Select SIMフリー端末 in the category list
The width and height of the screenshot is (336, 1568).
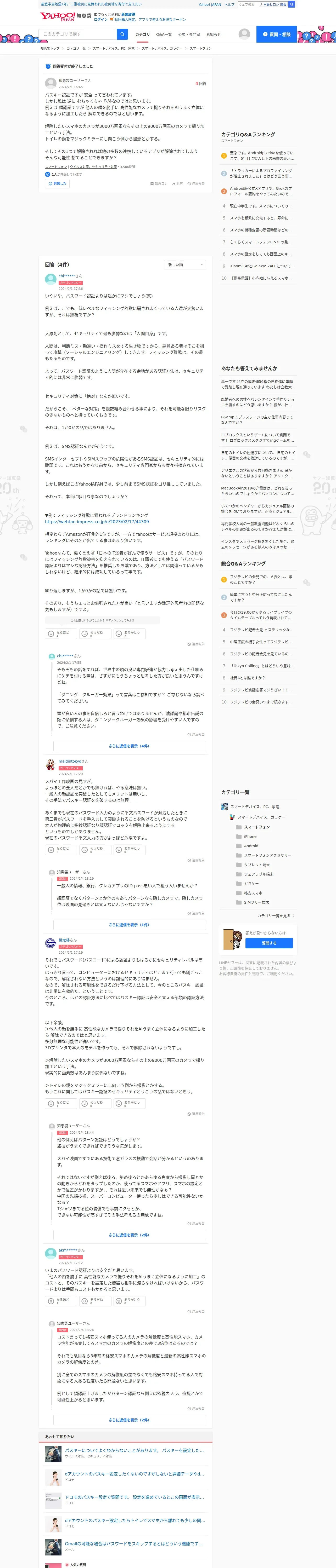256,902
